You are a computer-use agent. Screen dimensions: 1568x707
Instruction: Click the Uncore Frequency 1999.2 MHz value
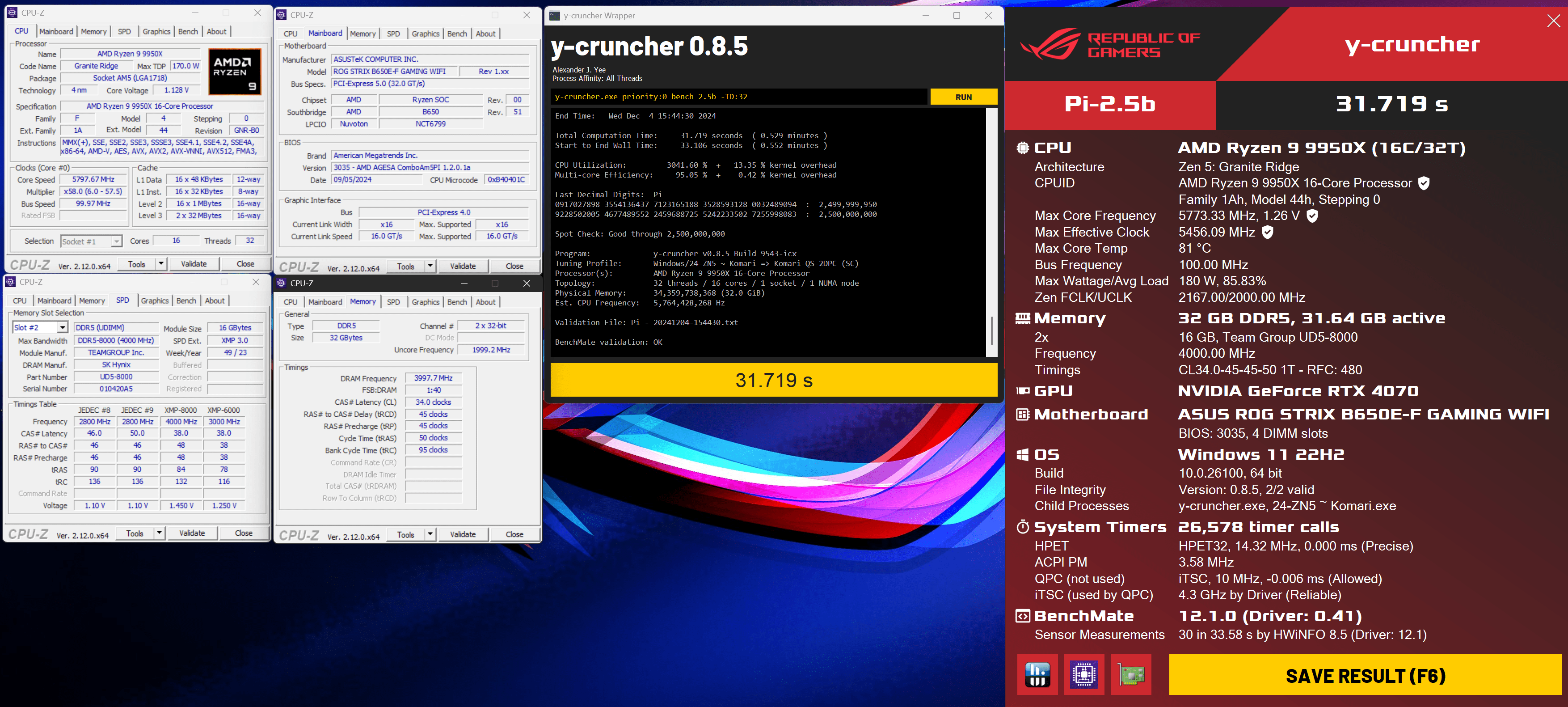click(492, 350)
